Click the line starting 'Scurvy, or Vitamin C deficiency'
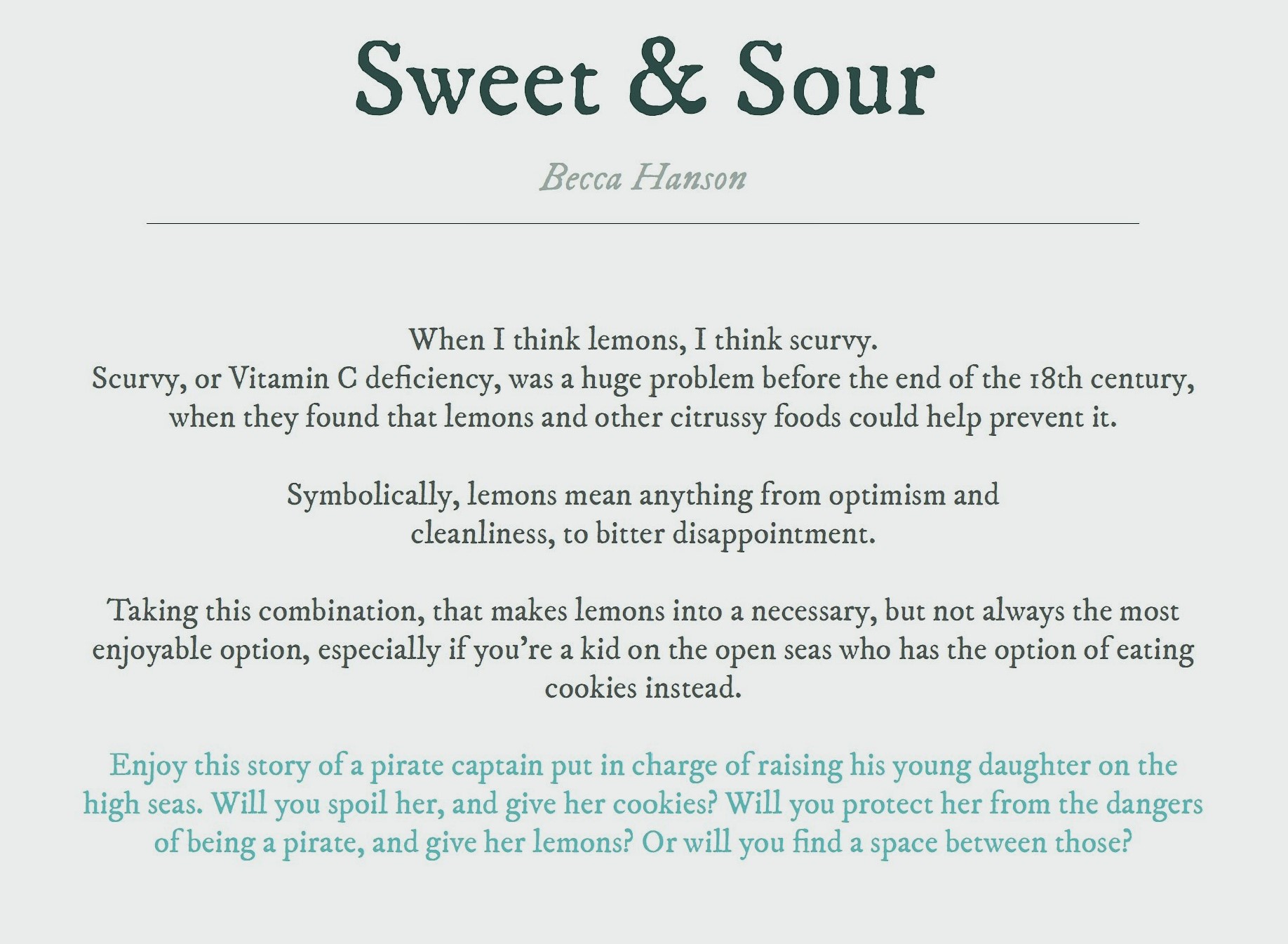This screenshot has height=944, width=1288. pos(643,379)
